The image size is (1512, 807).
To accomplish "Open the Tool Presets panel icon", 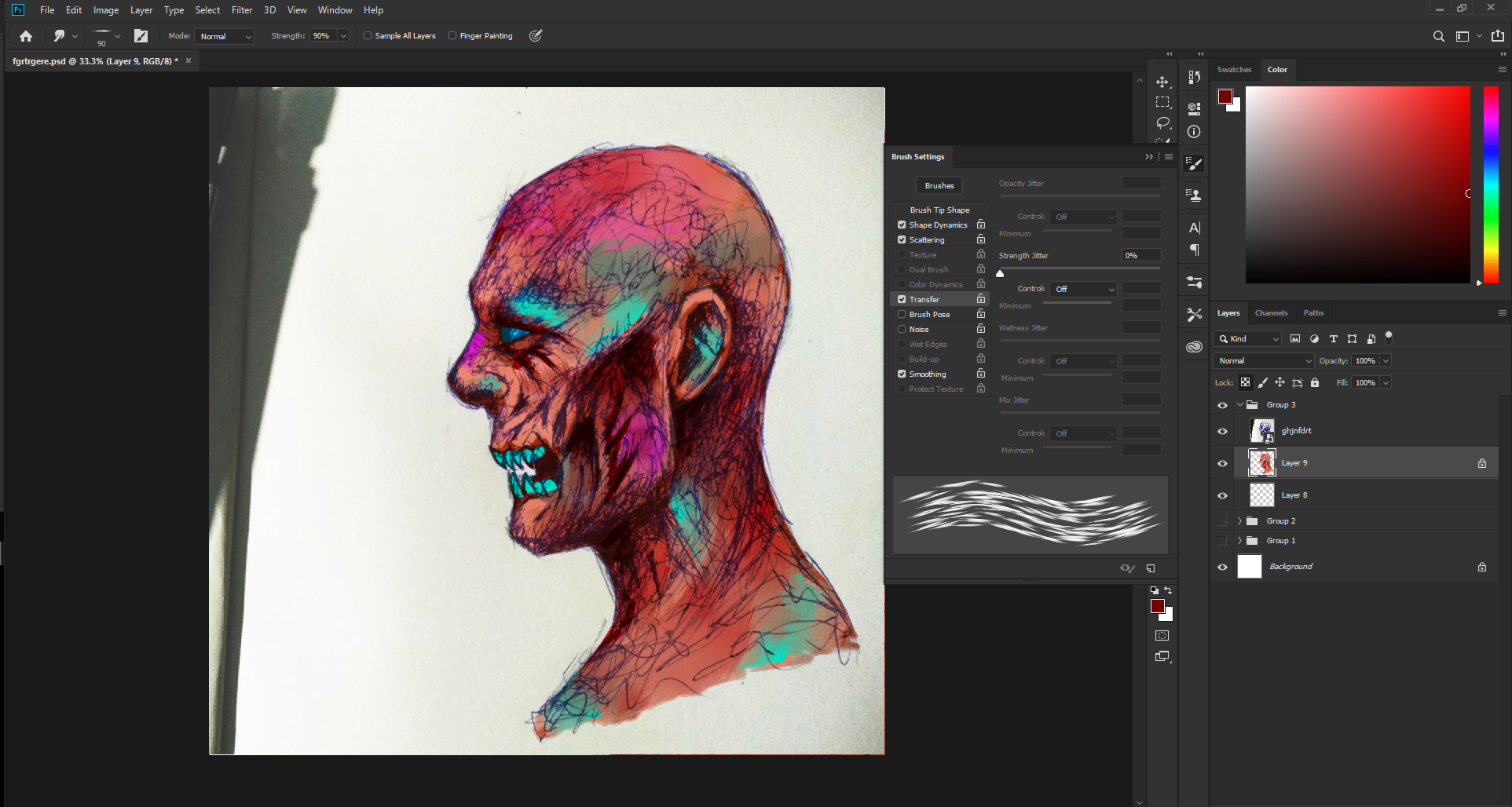I will click(1194, 315).
